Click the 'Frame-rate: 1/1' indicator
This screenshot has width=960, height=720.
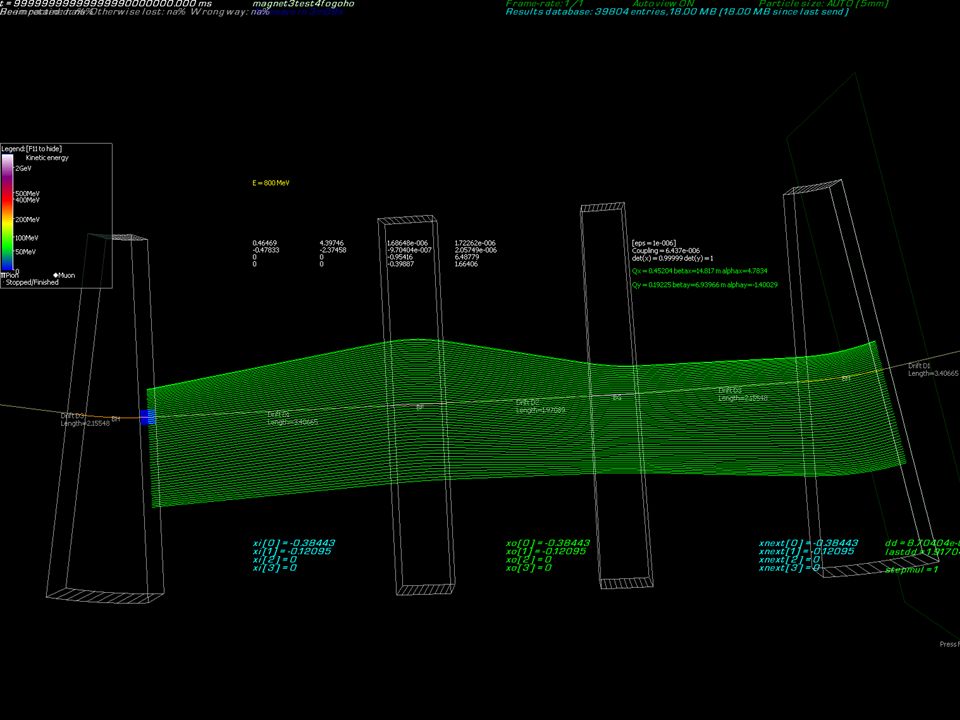544,4
